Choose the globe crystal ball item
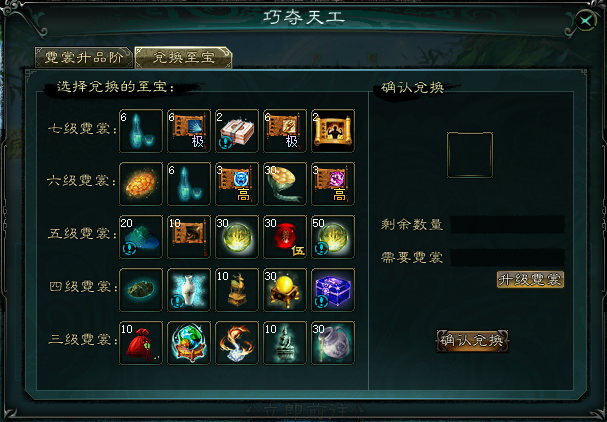 [x=189, y=343]
